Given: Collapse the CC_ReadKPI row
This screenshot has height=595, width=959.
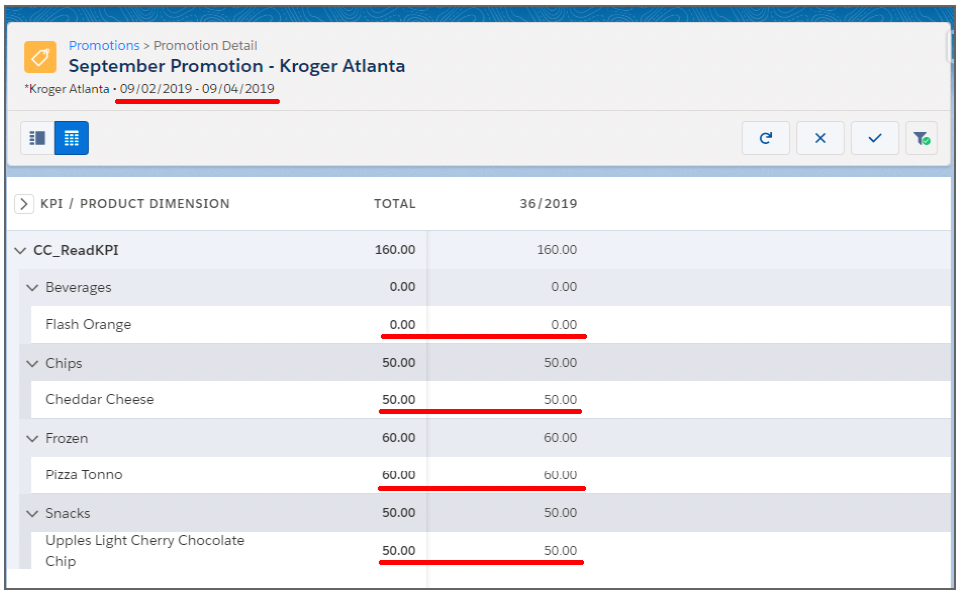Looking at the screenshot, I should point(20,251).
